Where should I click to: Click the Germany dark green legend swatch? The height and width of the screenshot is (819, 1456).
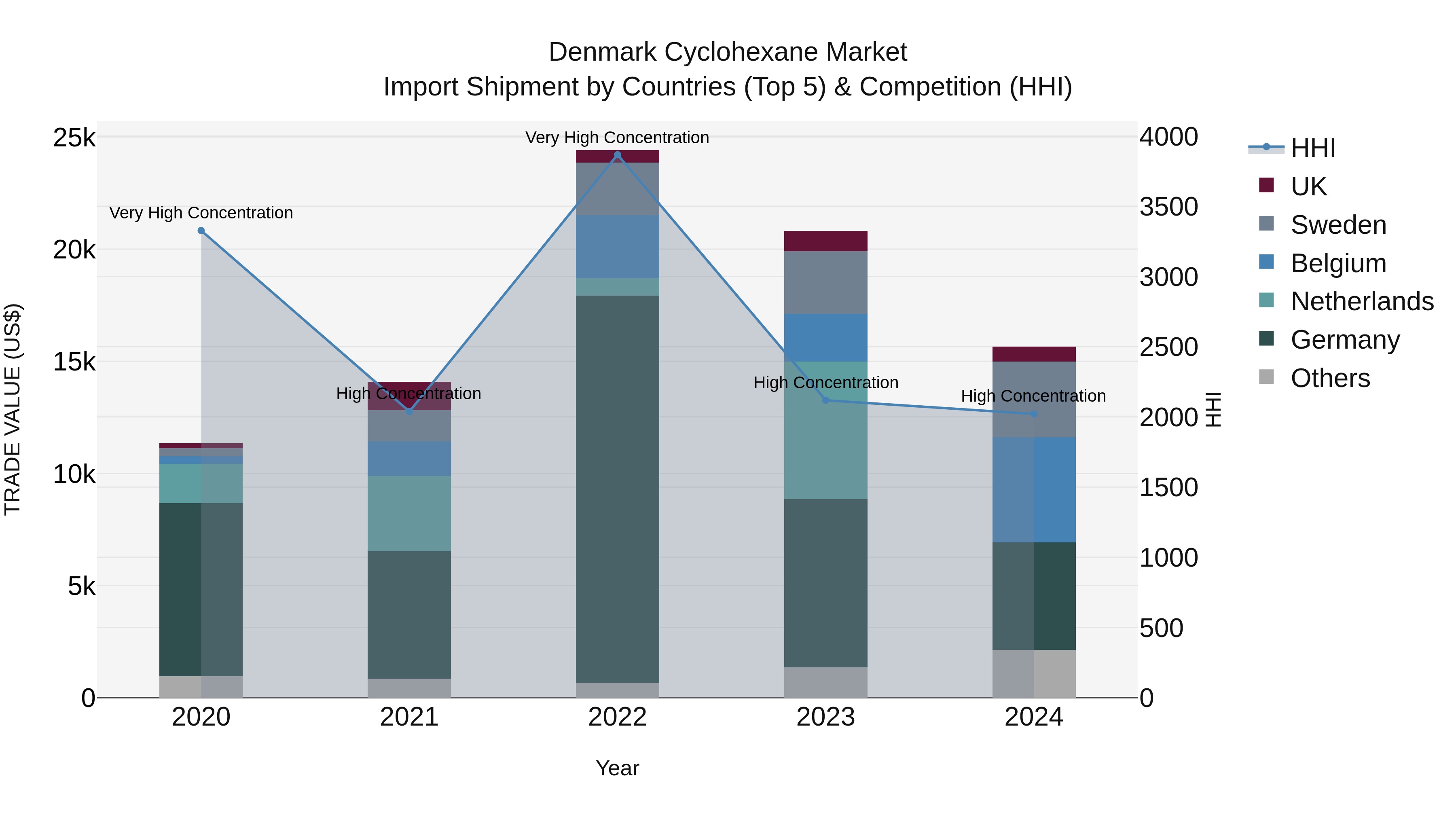1266,339
